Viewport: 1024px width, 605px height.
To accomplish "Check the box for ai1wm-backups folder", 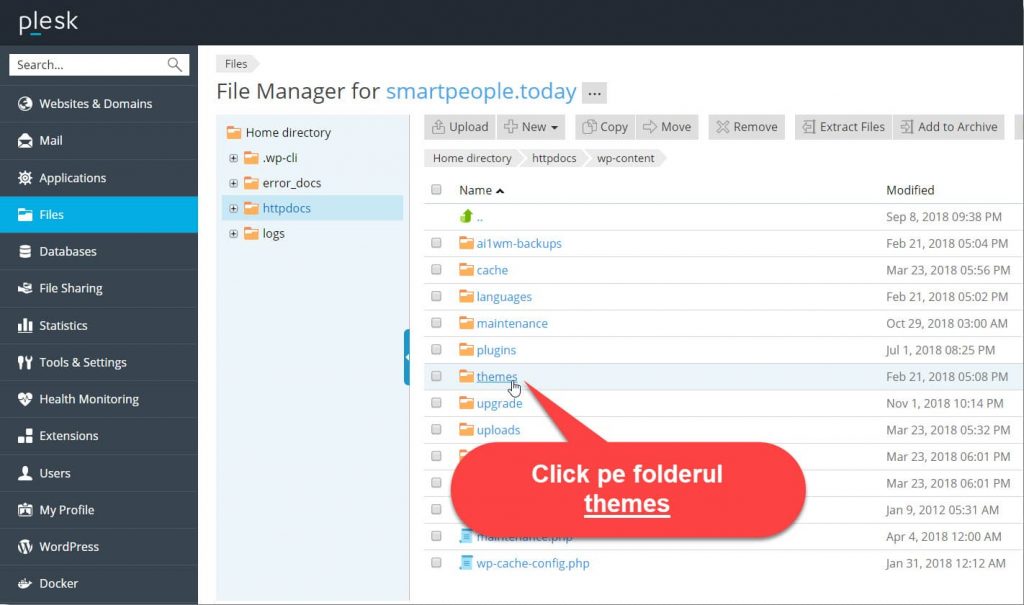I will (x=436, y=243).
